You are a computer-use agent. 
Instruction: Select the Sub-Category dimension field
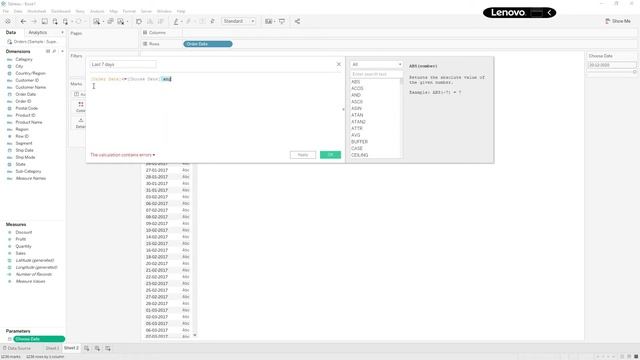[x=28, y=171]
